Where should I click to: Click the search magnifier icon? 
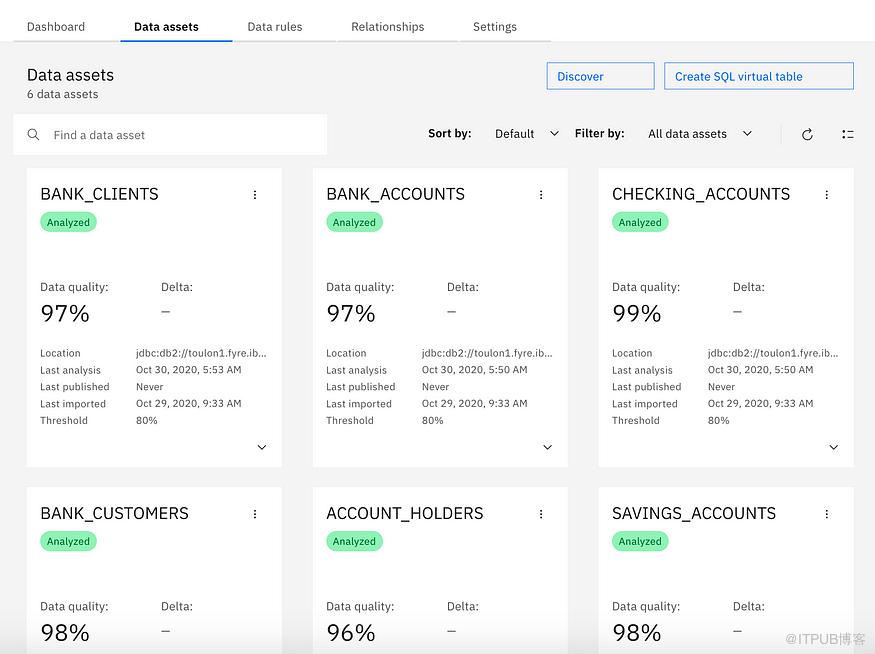click(34, 135)
